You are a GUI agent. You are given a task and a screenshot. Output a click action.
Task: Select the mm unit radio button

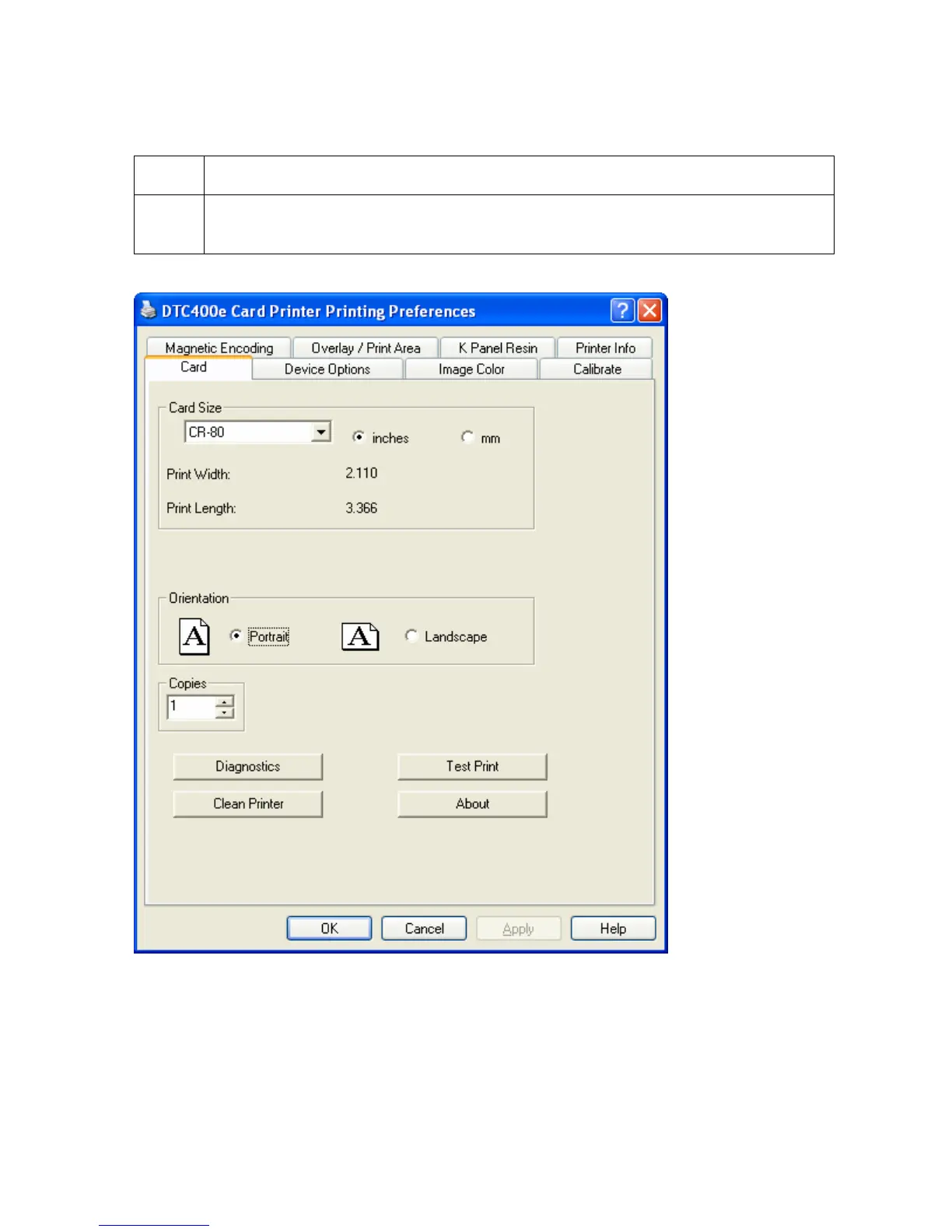(467, 437)
